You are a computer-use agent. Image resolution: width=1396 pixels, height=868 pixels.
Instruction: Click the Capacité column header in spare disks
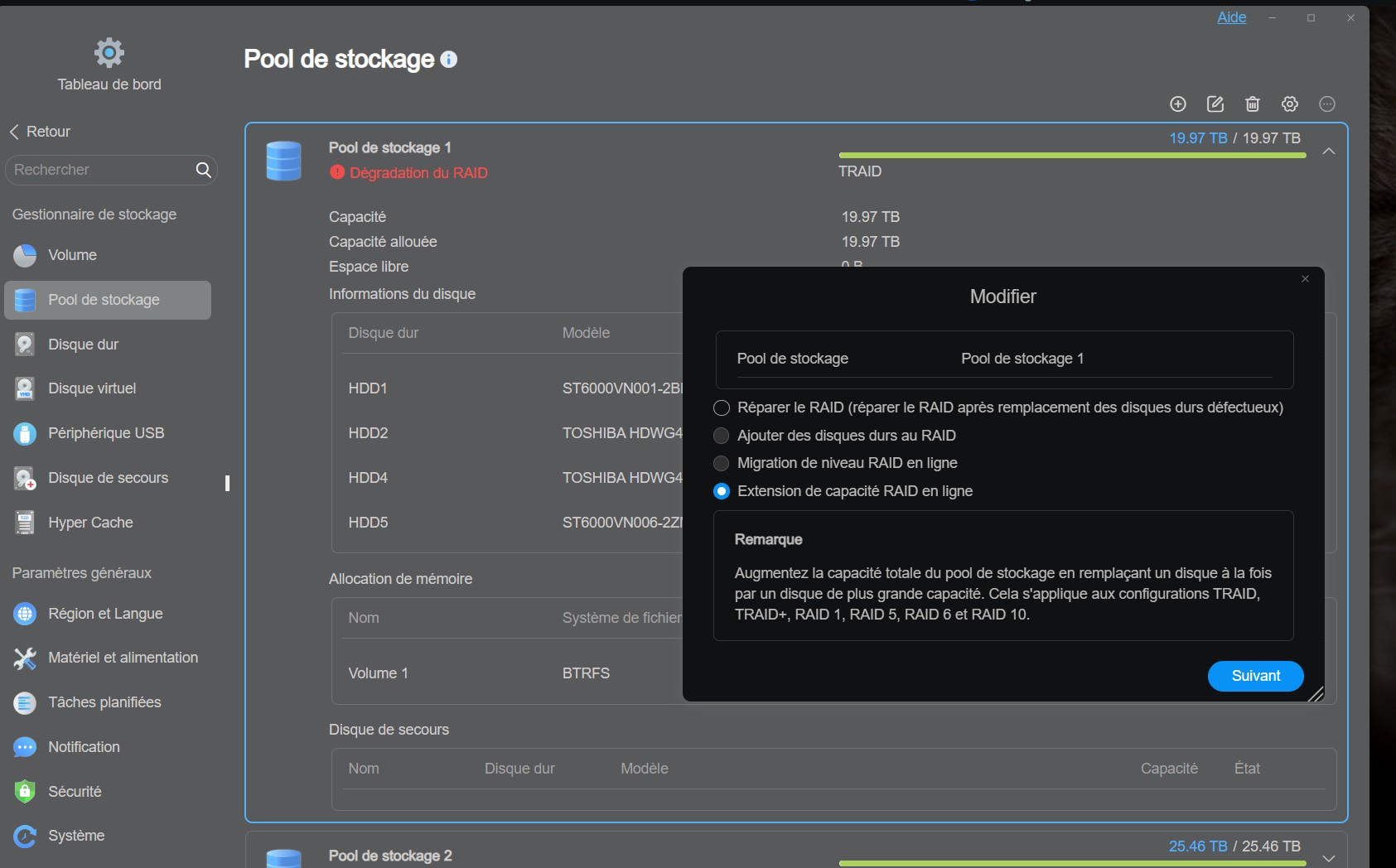coord(1169,769)
